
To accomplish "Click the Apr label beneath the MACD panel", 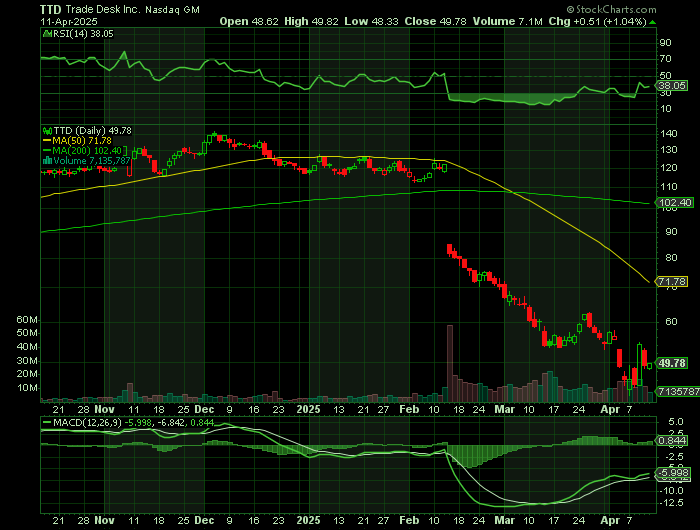I will (x=609, y=520).
